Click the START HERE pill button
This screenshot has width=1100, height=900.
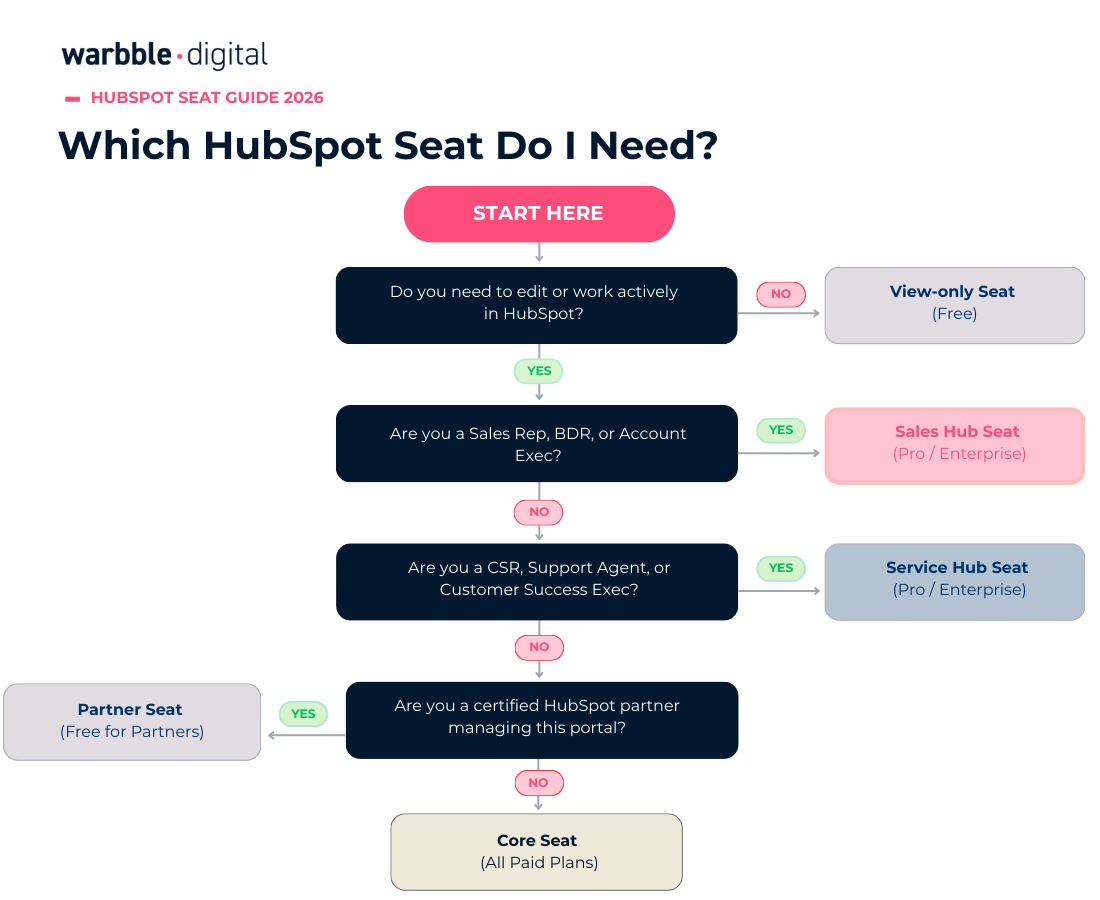click(x=539, y=214)
